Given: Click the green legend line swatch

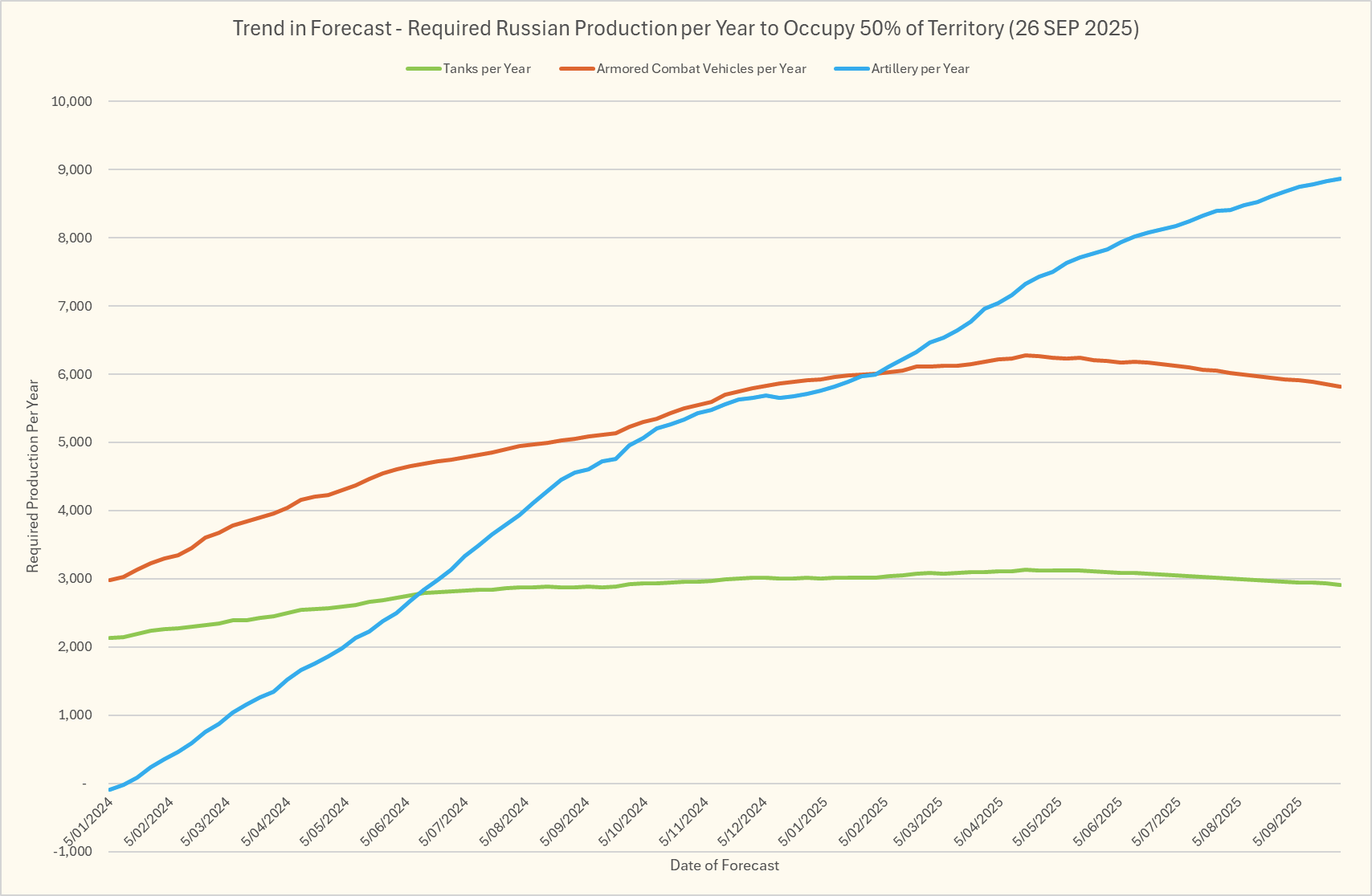Looking at the screenshot, I should 423,69.
